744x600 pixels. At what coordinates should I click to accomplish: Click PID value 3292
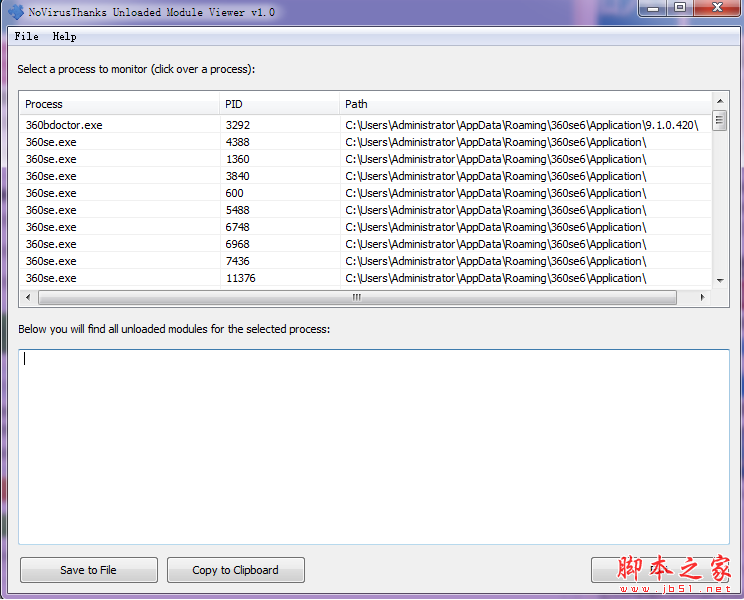tap(238, 125)
